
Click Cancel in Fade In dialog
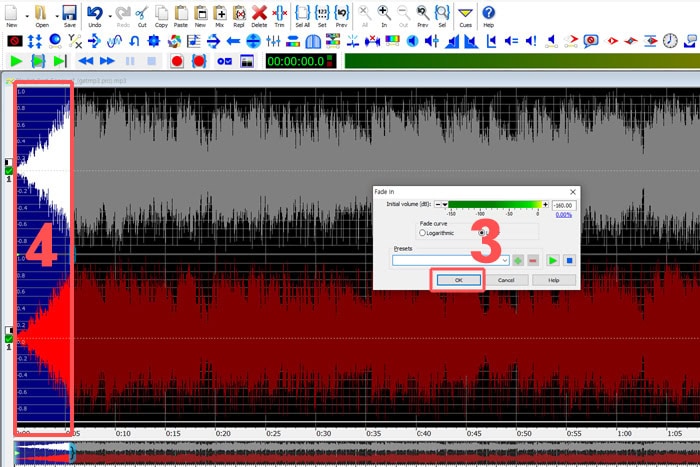point(506,280)
